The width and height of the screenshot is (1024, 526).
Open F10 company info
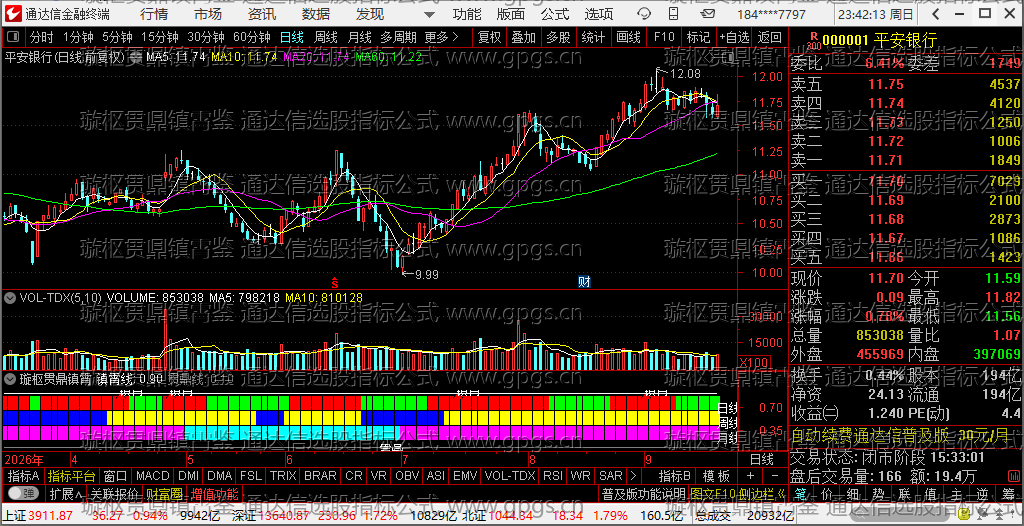pos(664,37)
